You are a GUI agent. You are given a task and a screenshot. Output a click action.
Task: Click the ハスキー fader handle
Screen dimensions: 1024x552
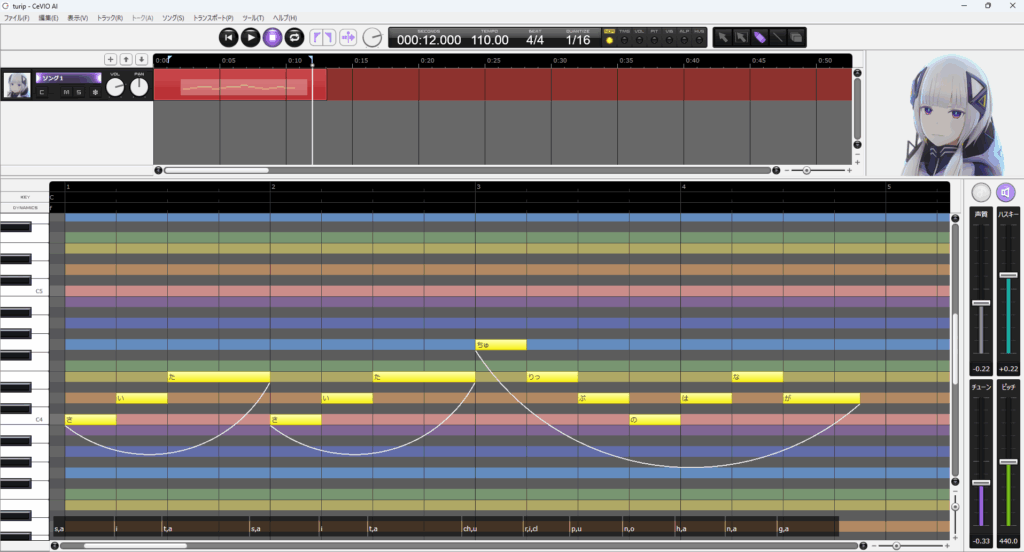1008,275
